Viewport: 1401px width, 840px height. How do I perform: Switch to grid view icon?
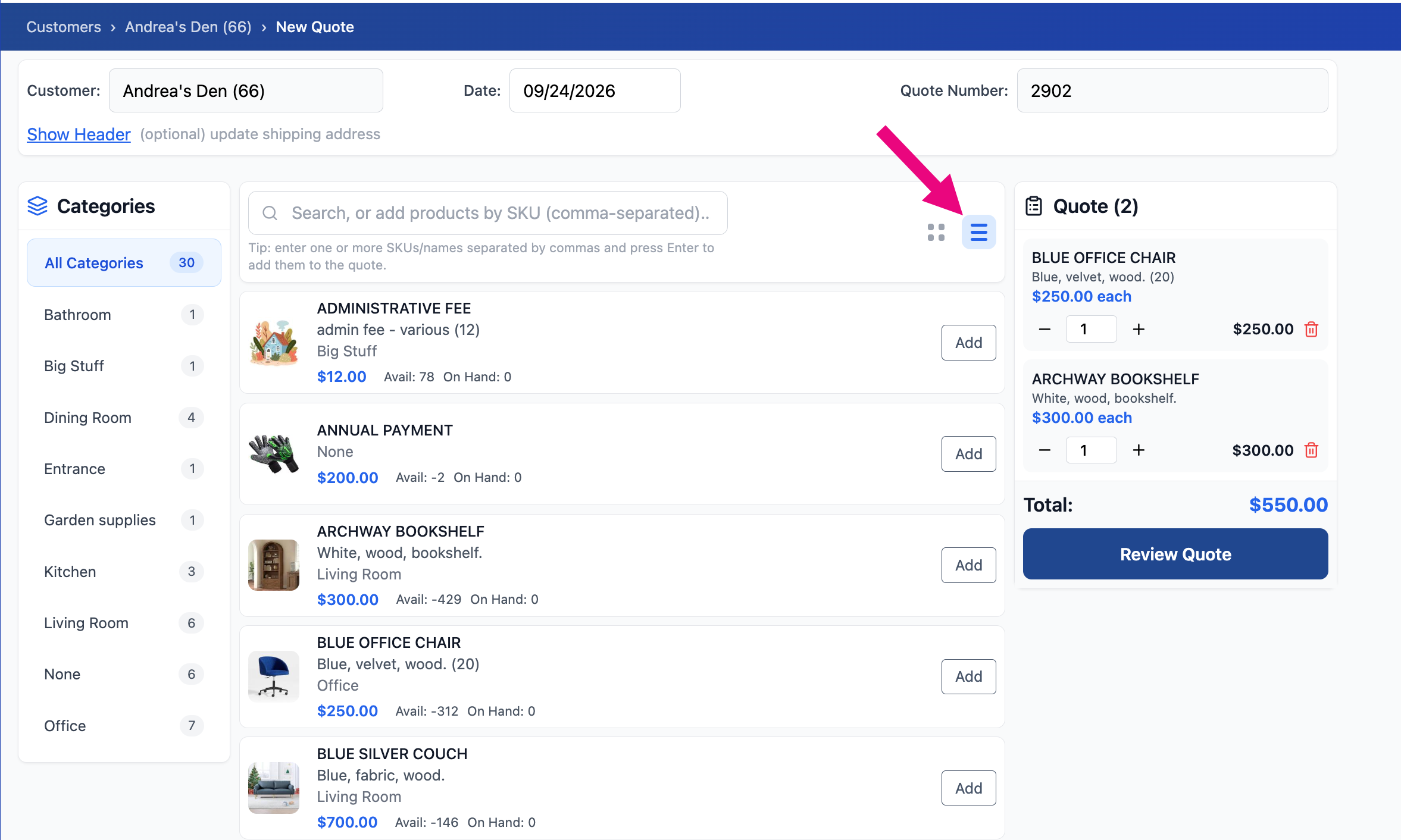click(936, 232)
